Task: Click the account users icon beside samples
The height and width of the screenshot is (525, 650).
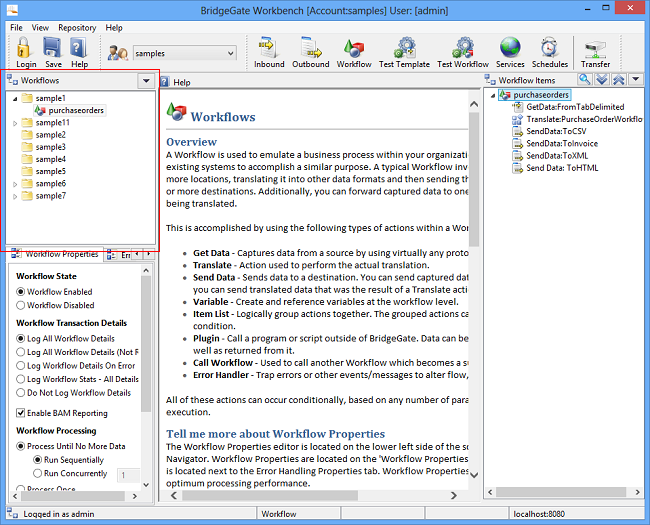Action: click(x=118, y=53)
